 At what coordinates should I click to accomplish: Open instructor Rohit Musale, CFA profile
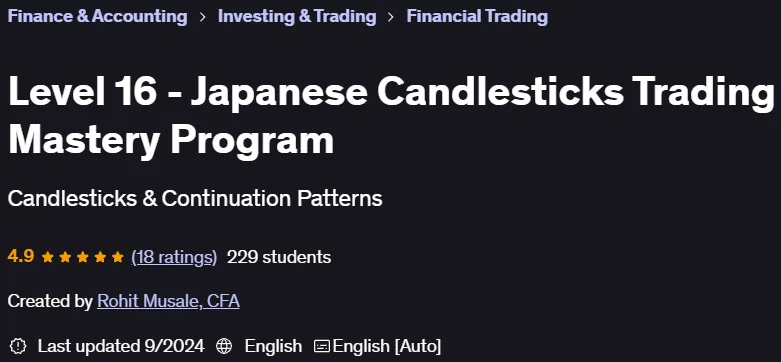168,301
